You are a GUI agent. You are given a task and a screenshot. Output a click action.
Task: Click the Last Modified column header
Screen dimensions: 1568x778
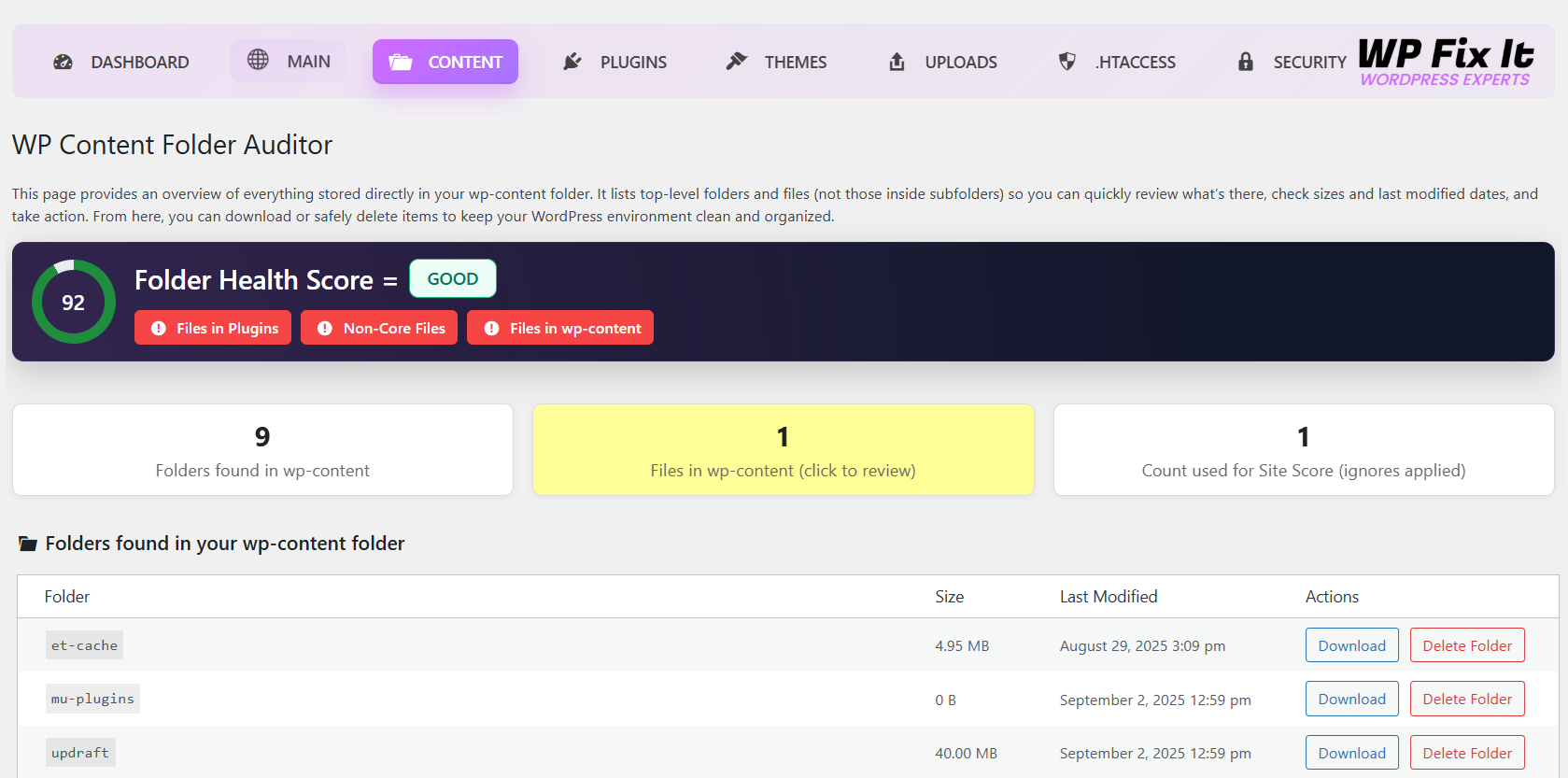coord(1109,597)
